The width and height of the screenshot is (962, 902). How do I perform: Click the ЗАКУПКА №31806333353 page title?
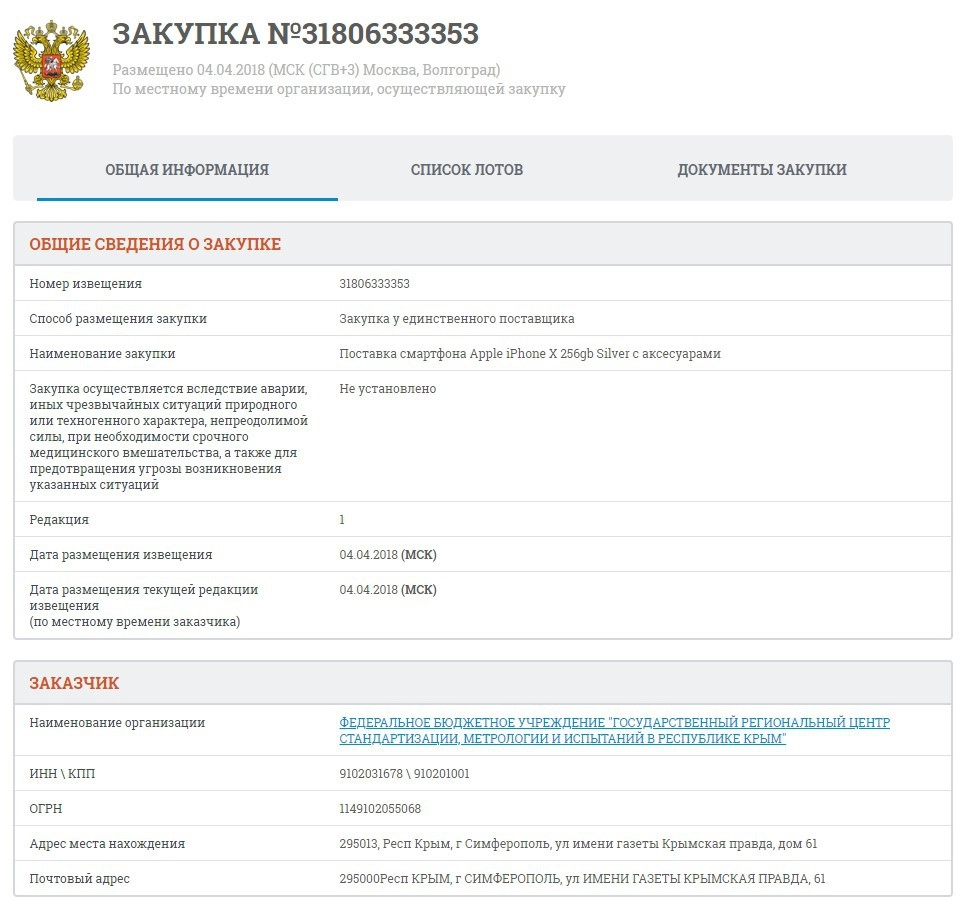tap(295, 33)
